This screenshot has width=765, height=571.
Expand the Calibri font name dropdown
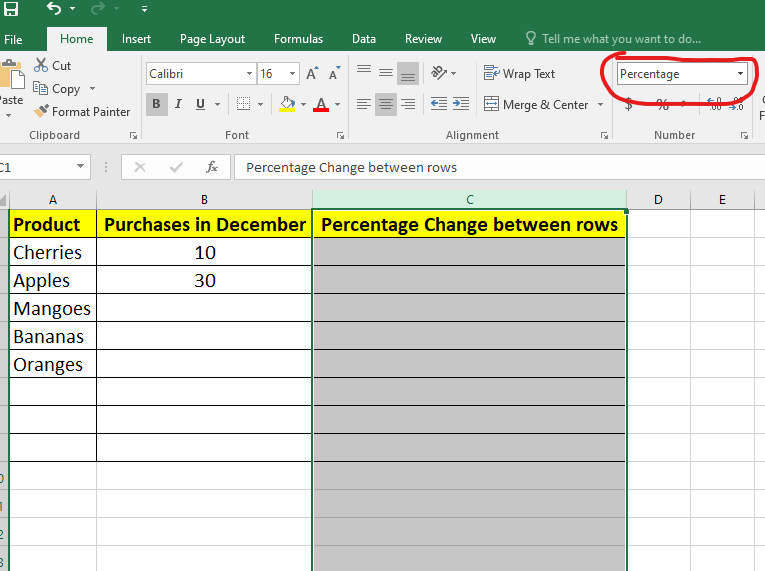tap(249, 74)
